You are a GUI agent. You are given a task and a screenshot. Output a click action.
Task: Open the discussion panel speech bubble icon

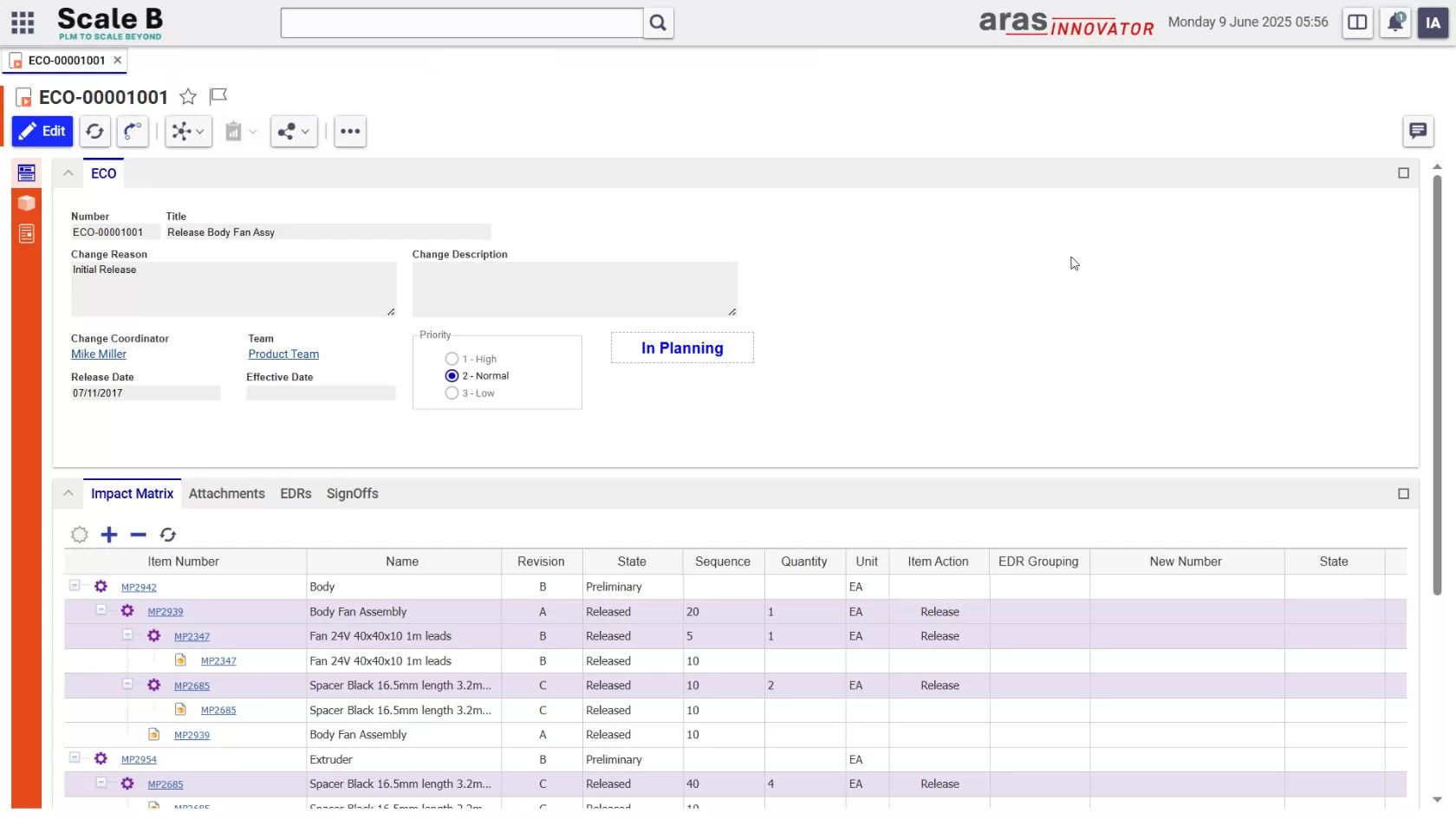click(1418, 131)
